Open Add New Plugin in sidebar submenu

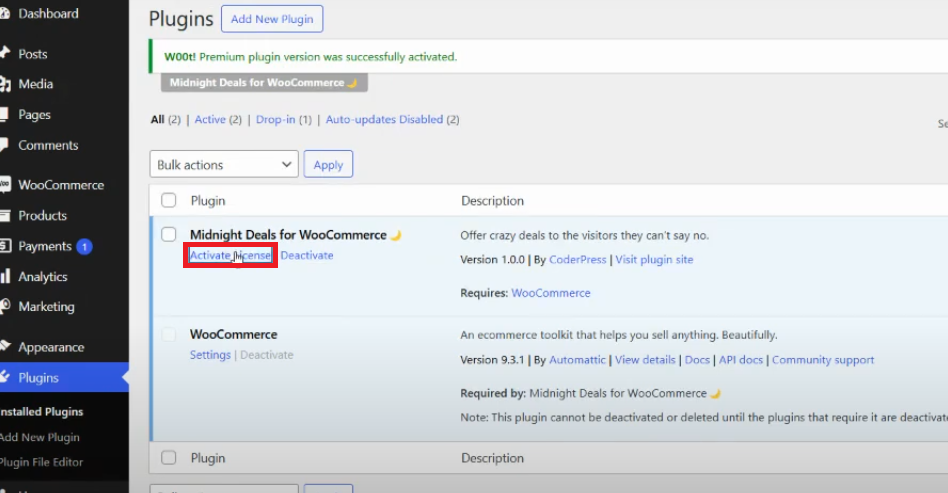point(40,437)
